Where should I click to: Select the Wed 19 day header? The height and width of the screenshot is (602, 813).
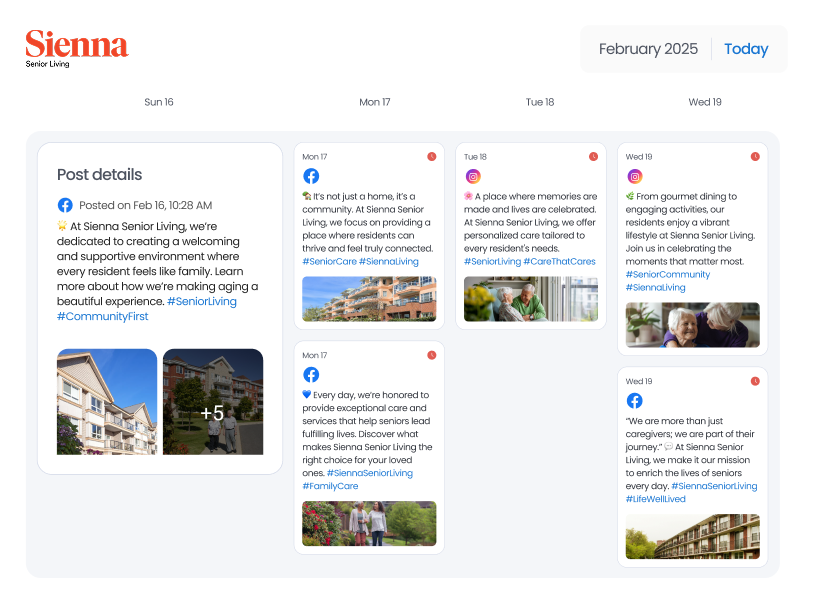(705, 102)
